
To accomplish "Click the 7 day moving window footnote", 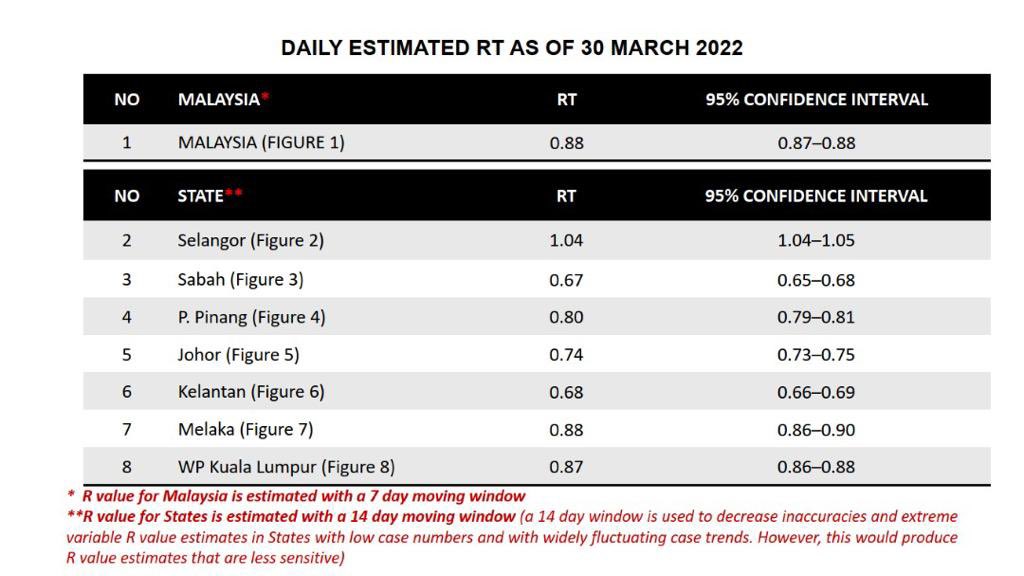I will [297, 496].
